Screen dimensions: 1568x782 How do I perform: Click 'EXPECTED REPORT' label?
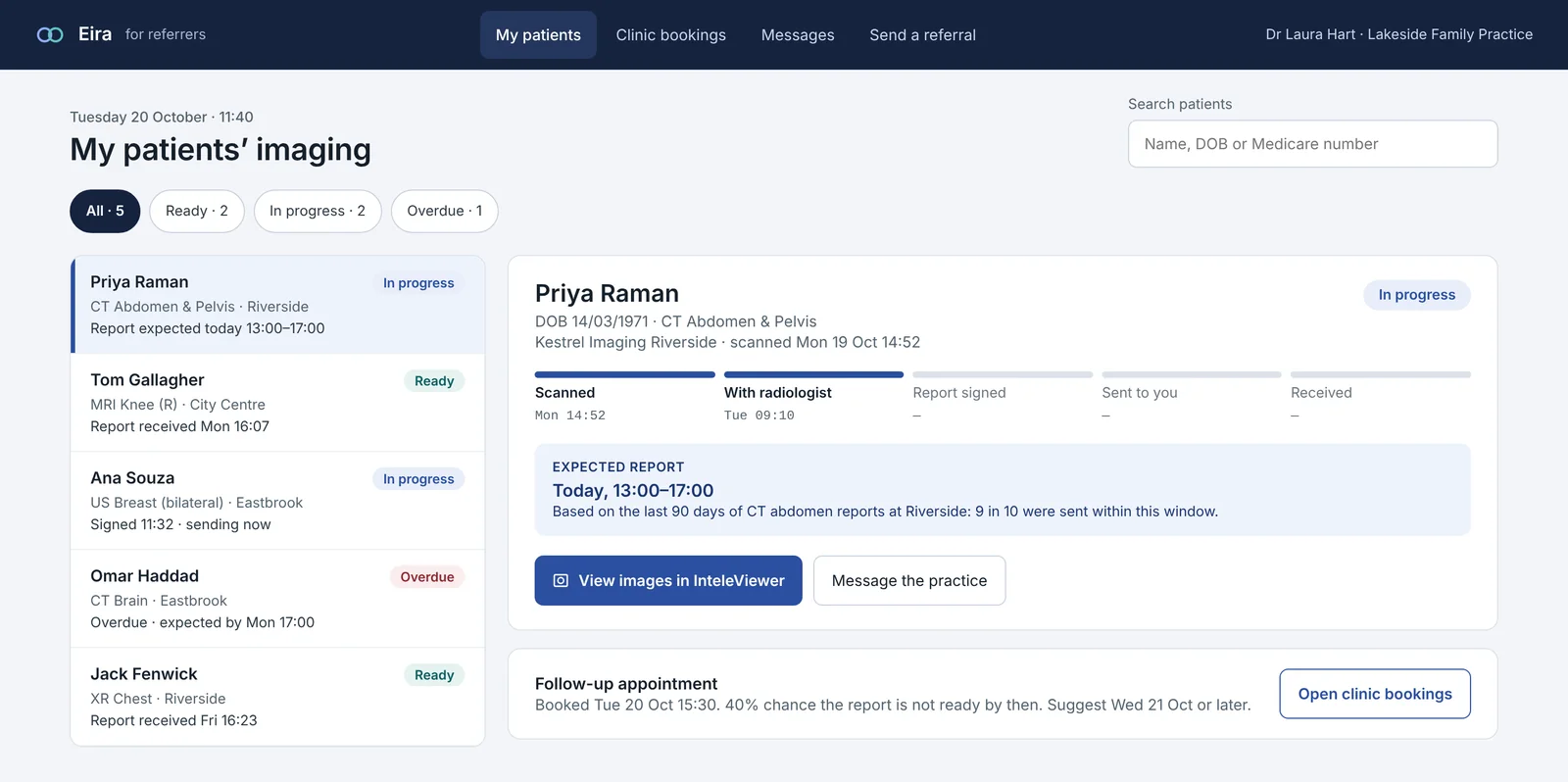click(618, 467)
